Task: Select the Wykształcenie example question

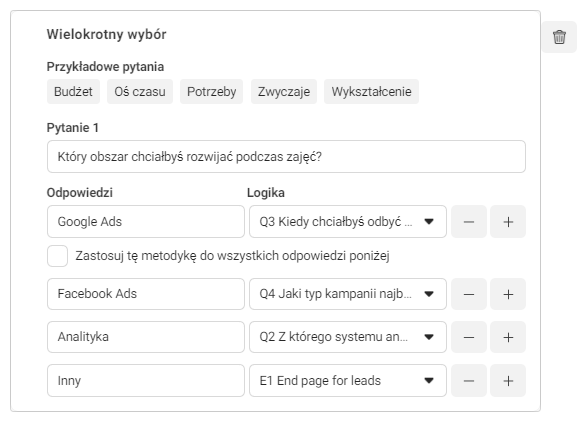Action: (371, 92)
